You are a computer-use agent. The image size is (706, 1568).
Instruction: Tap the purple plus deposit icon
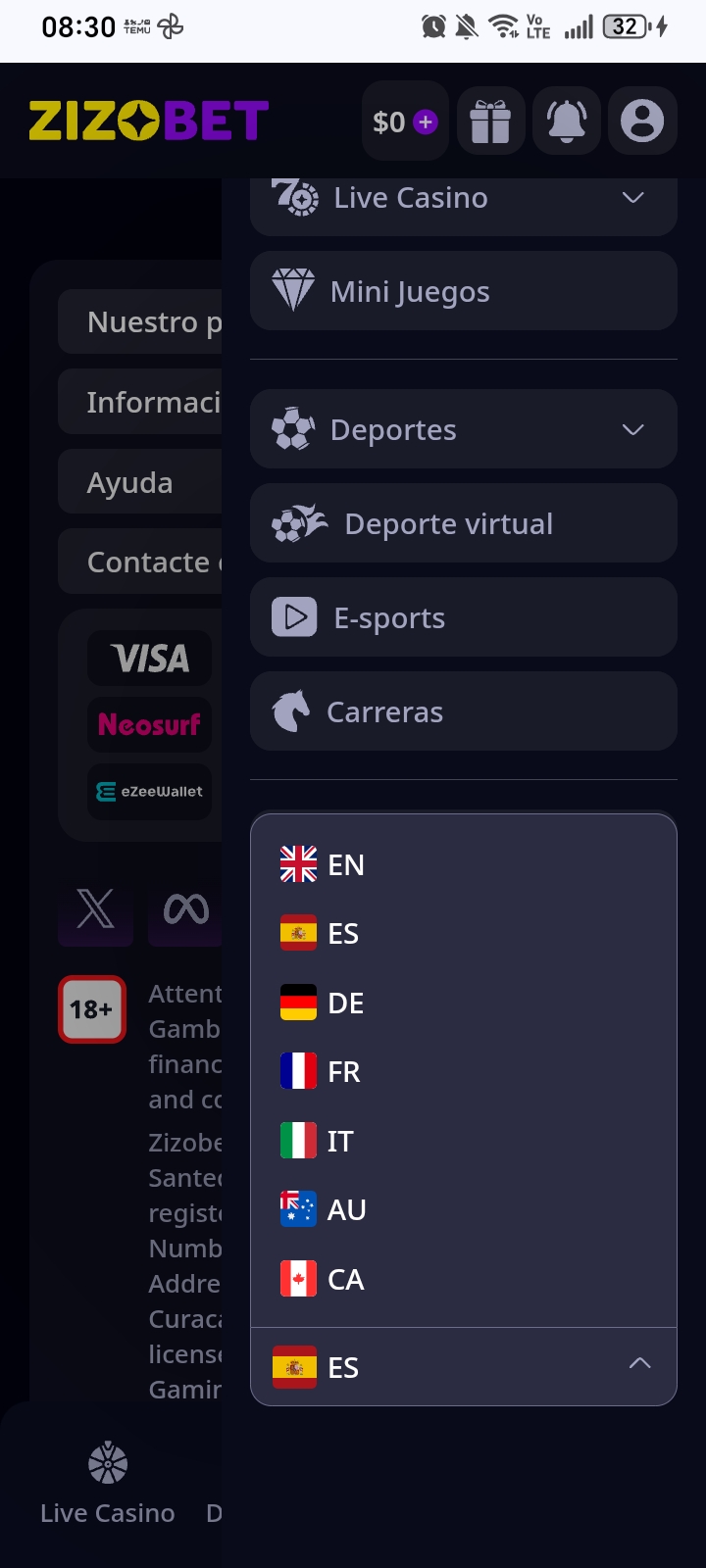(x=426, y=122)
